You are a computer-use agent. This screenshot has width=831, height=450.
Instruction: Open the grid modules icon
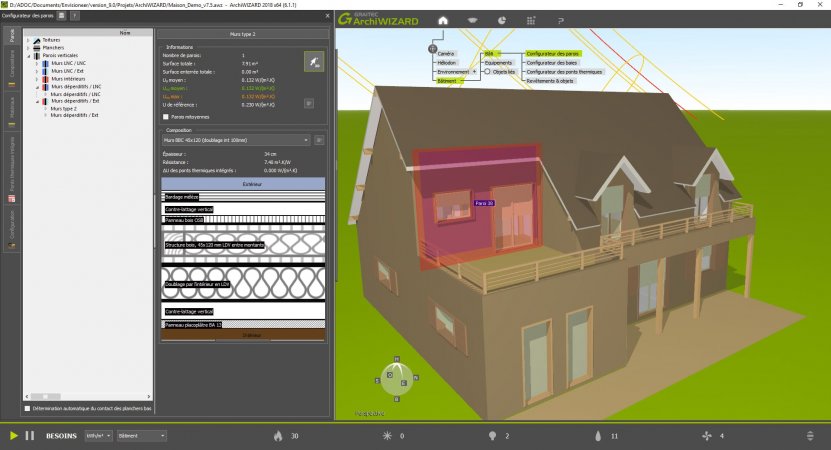click(531, 21)
